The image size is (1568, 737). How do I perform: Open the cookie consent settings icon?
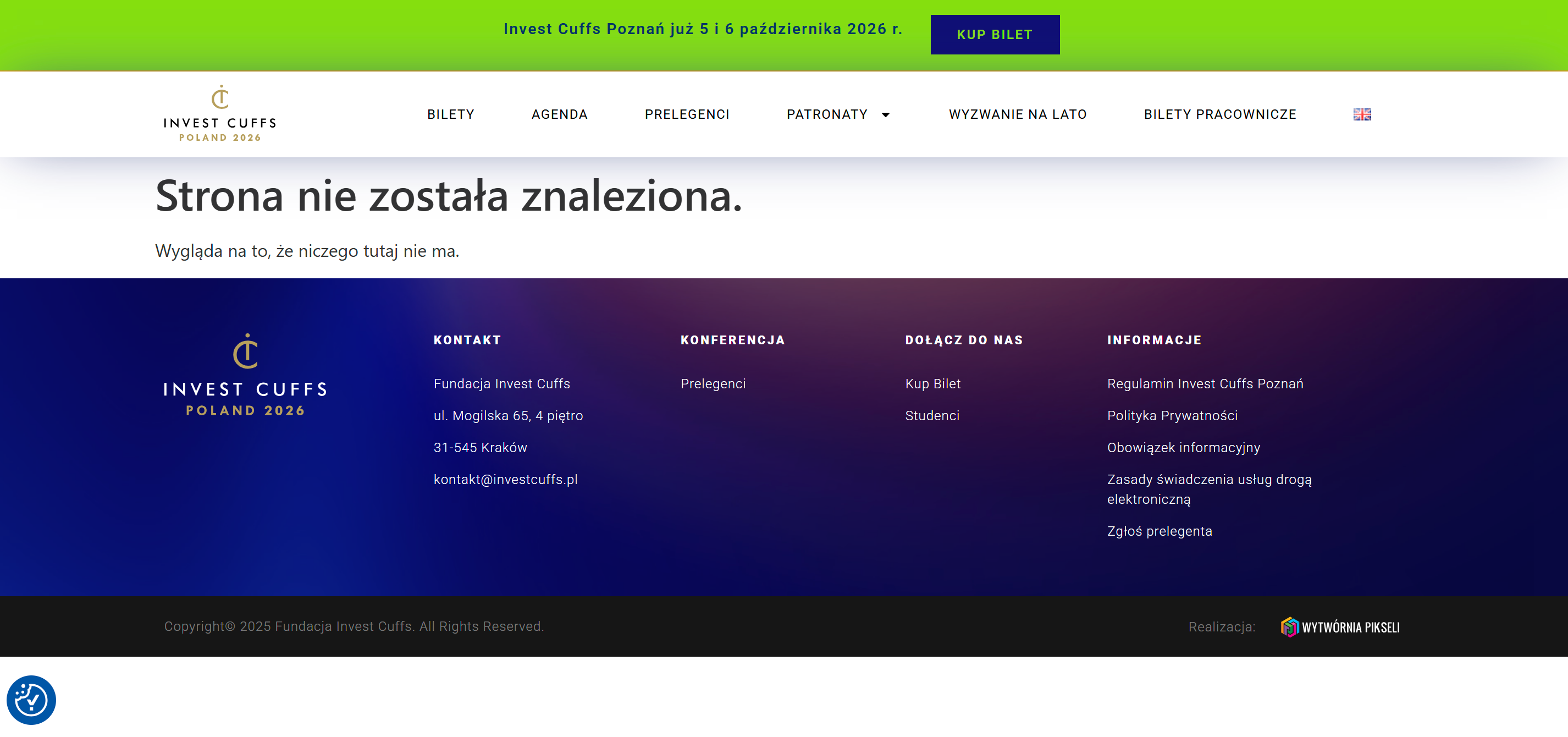click(31, 700)
